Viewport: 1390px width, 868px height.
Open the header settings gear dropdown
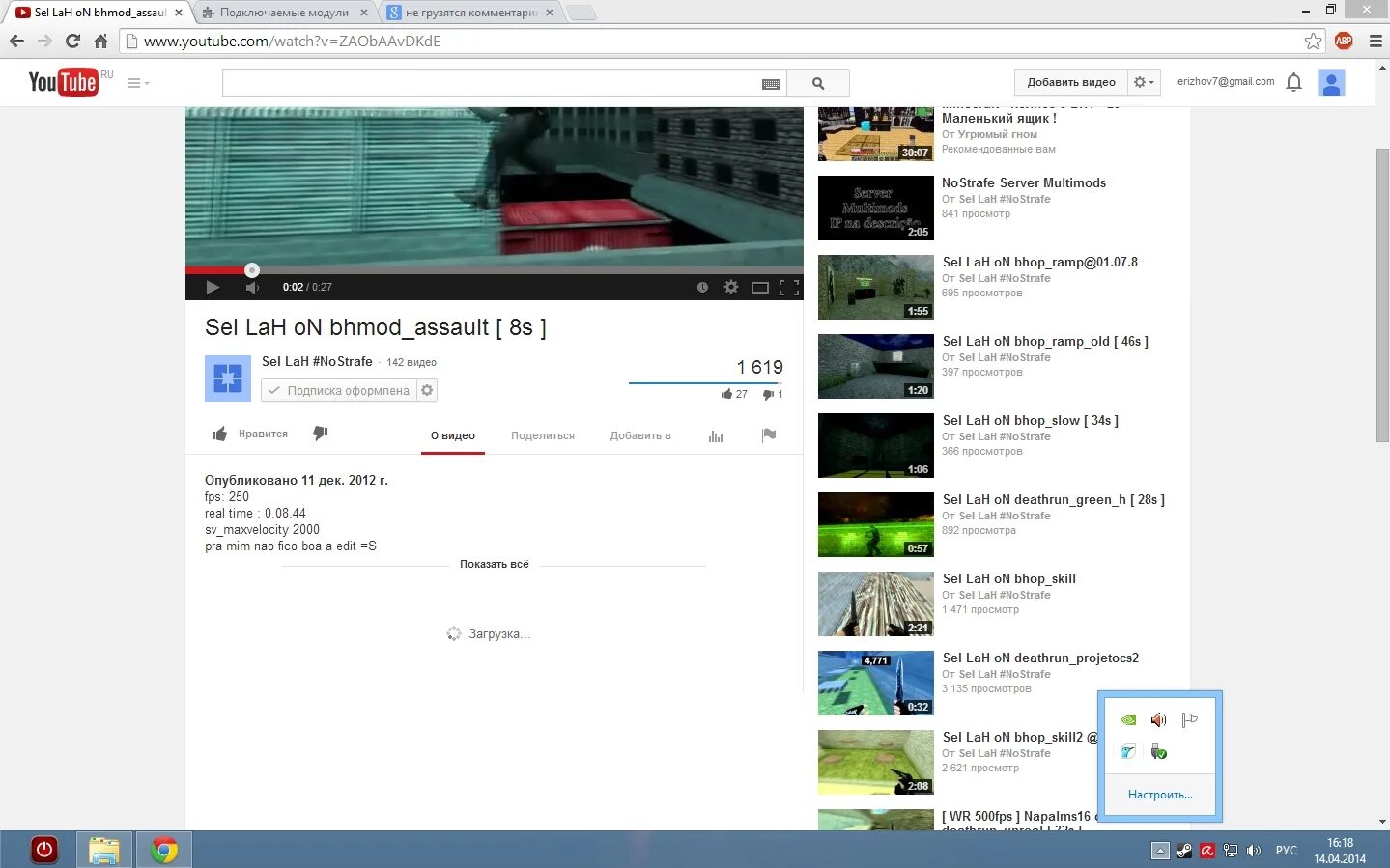(x=1144, y=82)
